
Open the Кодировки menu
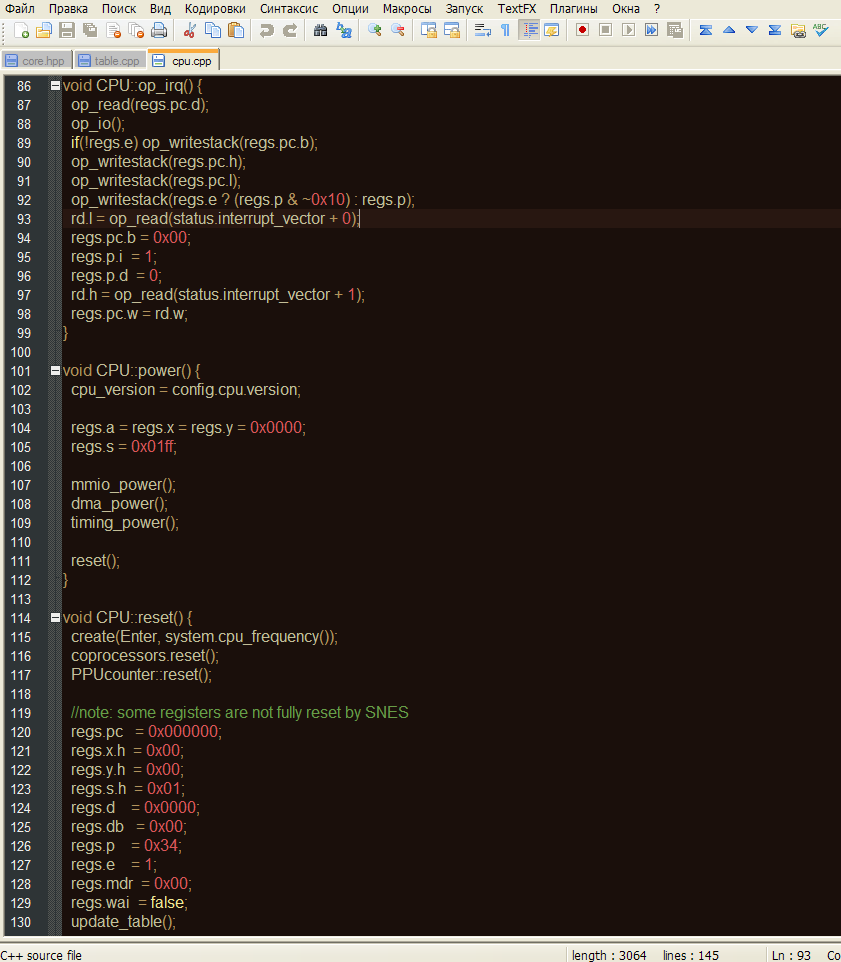215,8
